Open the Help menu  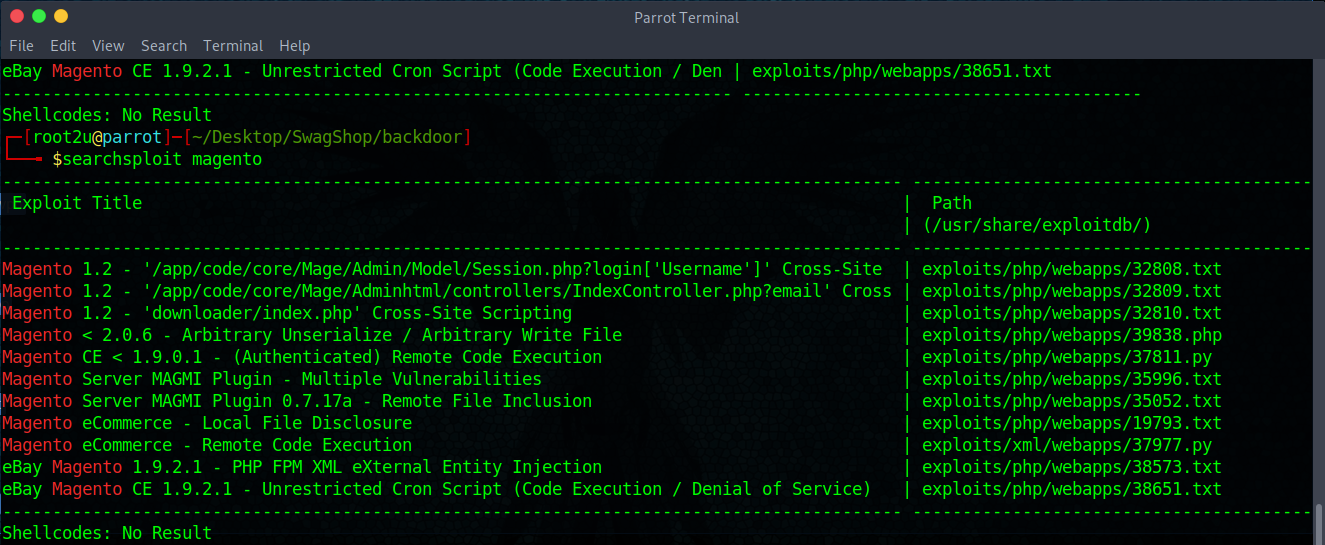pyautogui.click(x=294, y=45)
